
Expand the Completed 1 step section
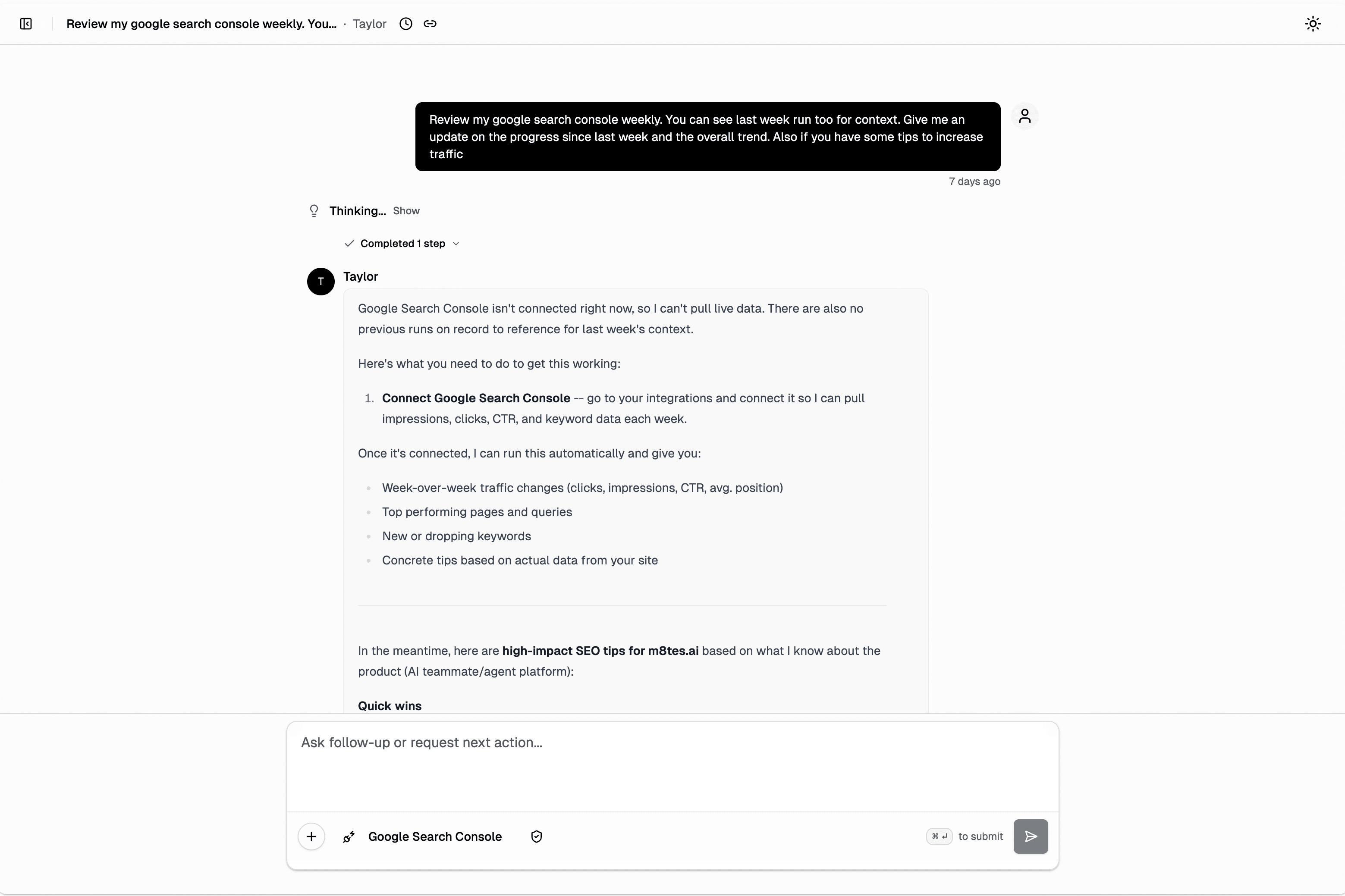(x=402, y=243)
